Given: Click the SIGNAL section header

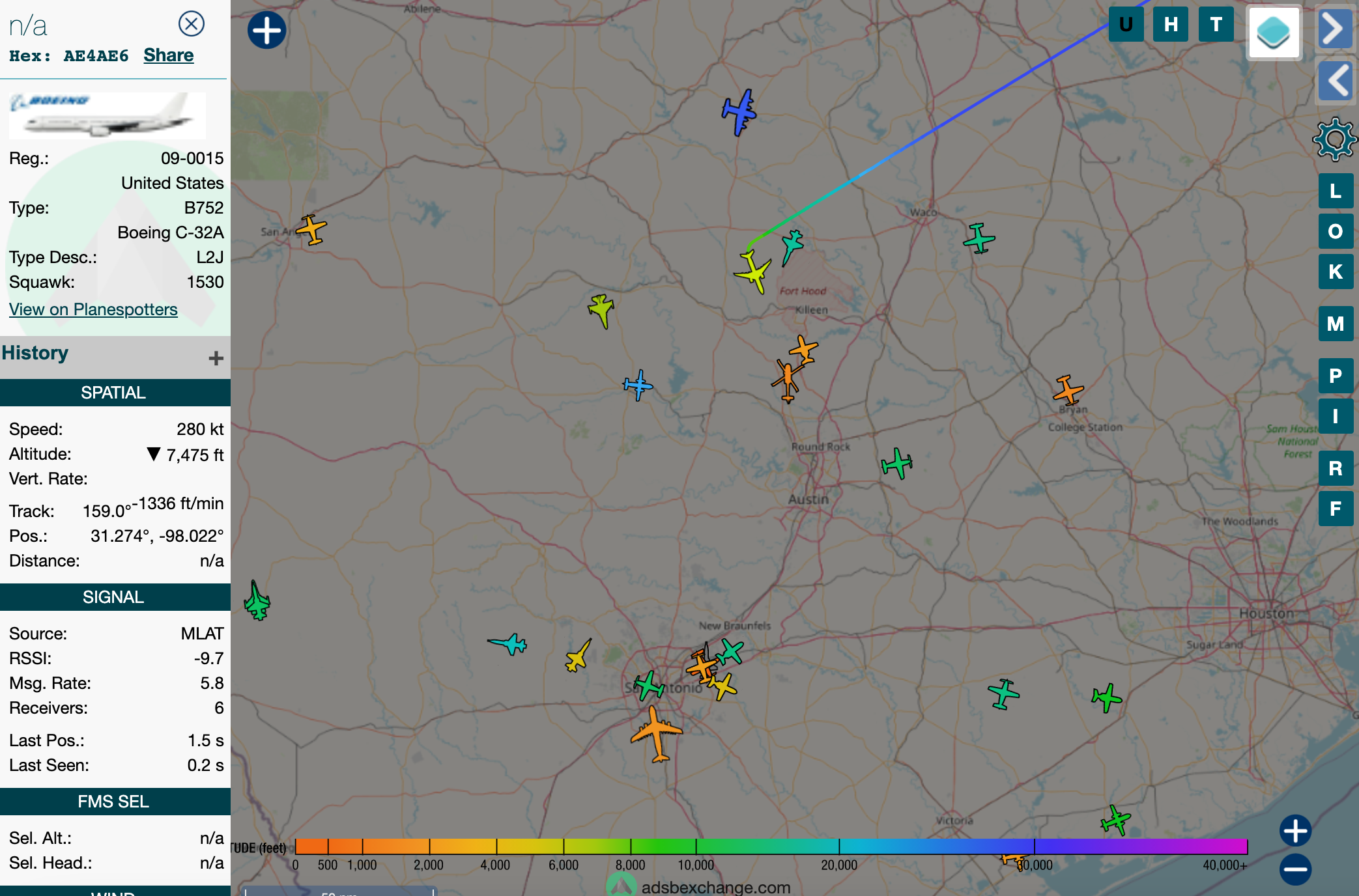Looking at the screenshot, I should click(x=115, y=597).
